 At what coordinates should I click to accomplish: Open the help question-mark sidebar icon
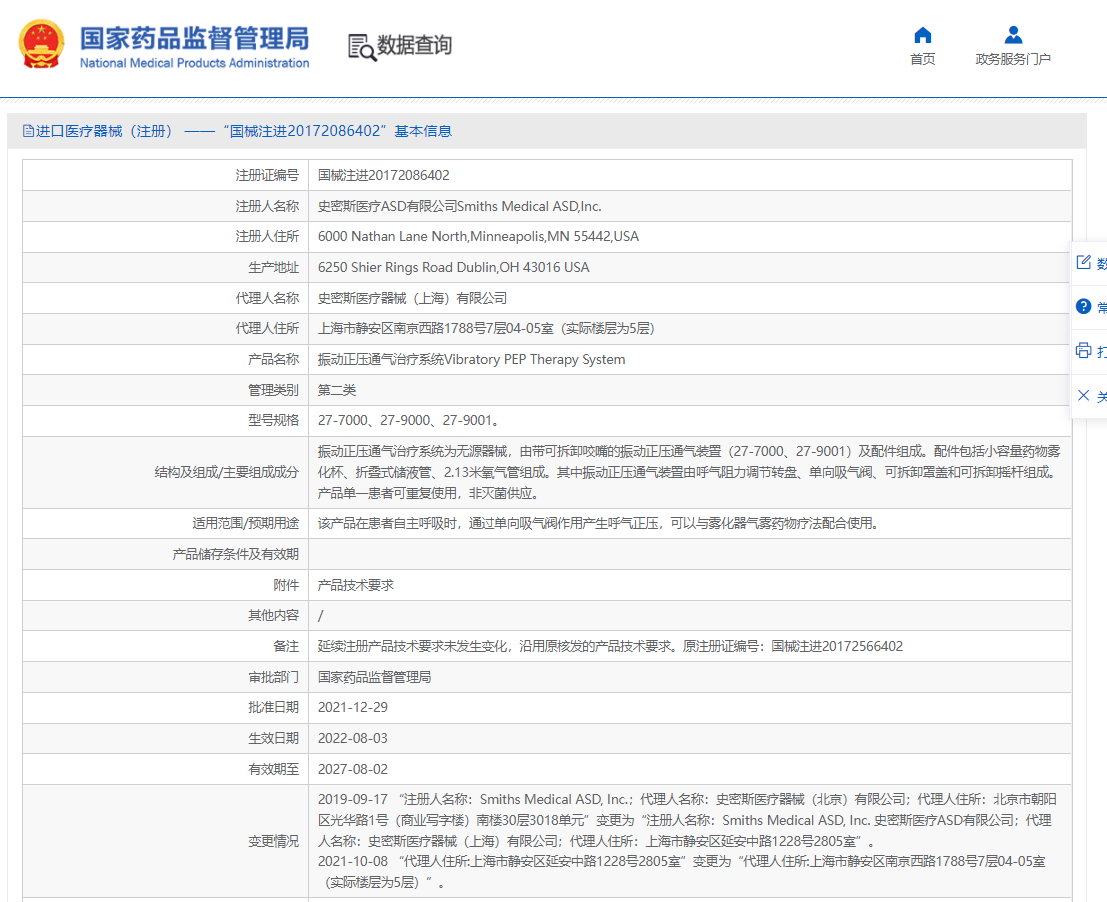tap(1083, 306)
